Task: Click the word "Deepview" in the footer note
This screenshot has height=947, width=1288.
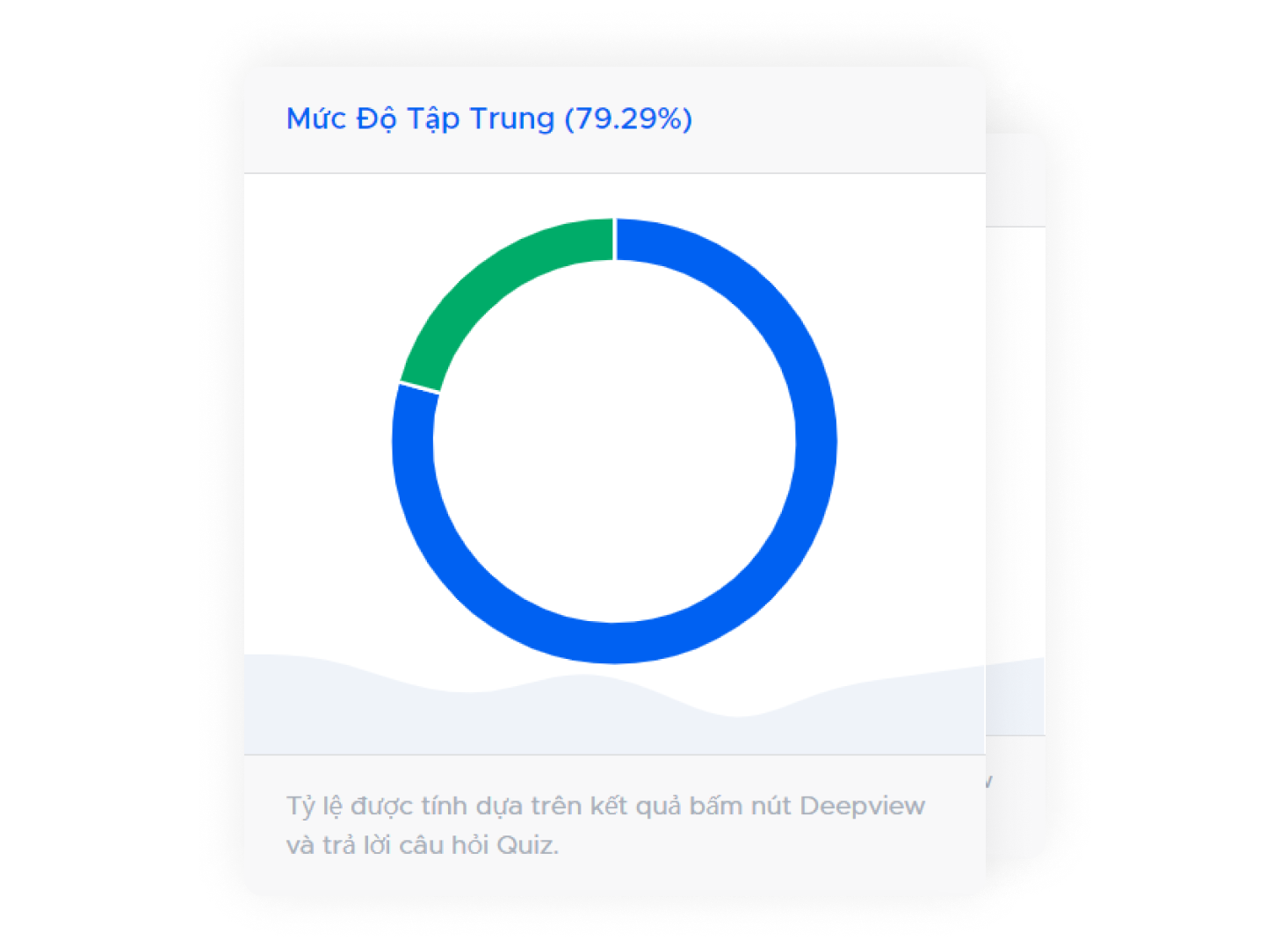Action: point(862,806)
